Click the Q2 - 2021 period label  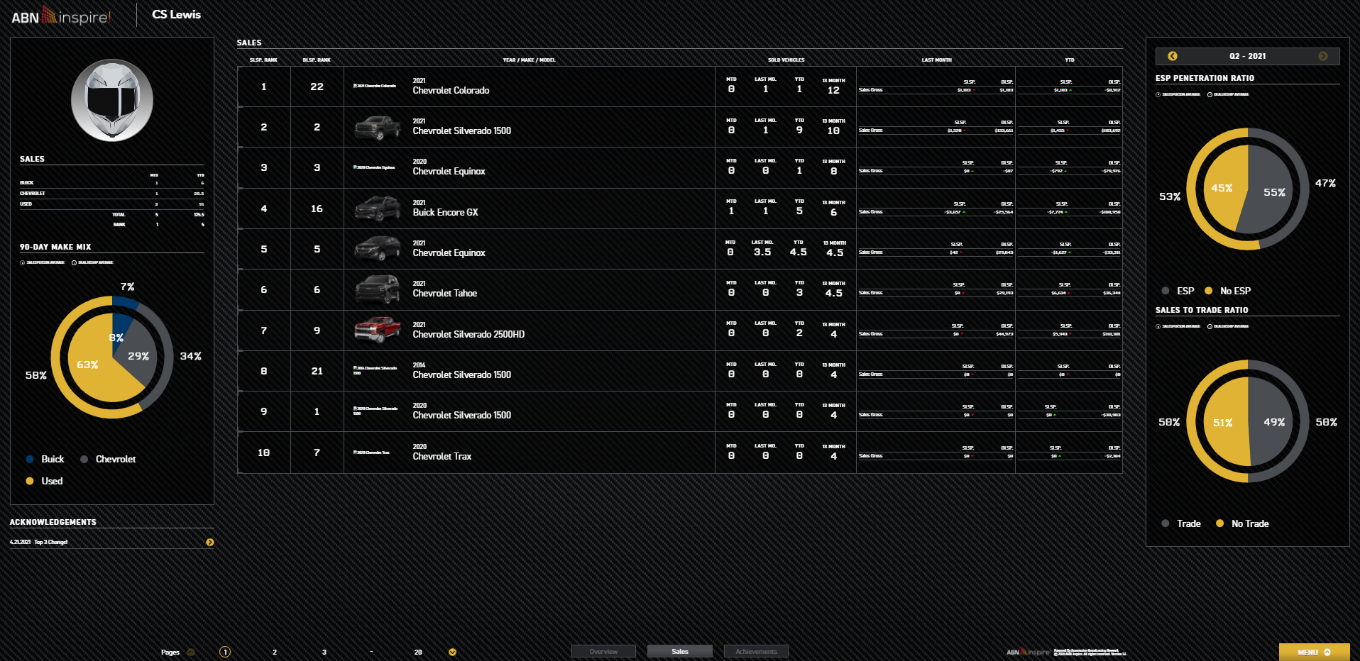[x=1247, y=56]
